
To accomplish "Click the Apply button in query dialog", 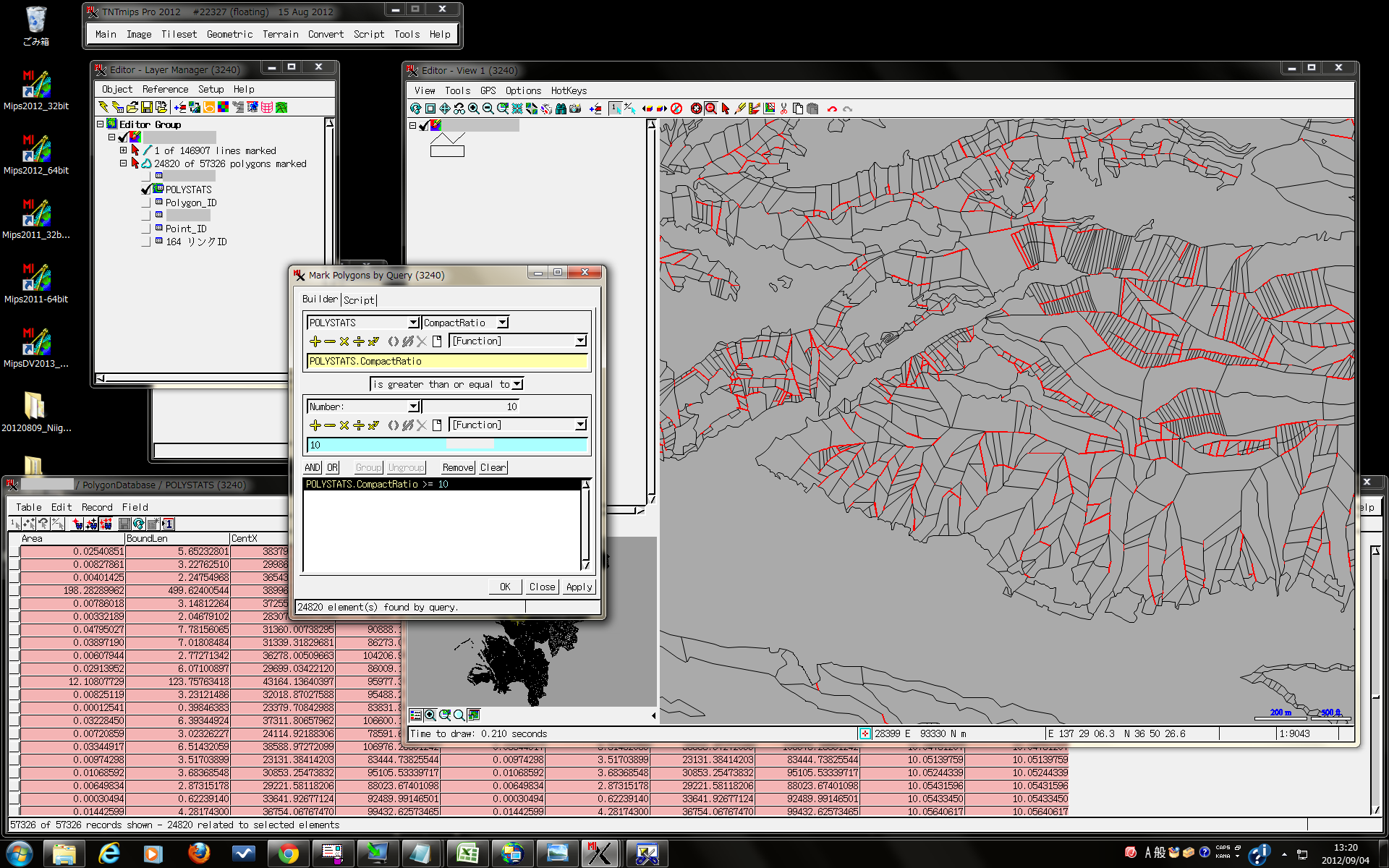I will [x=579, y=587].
